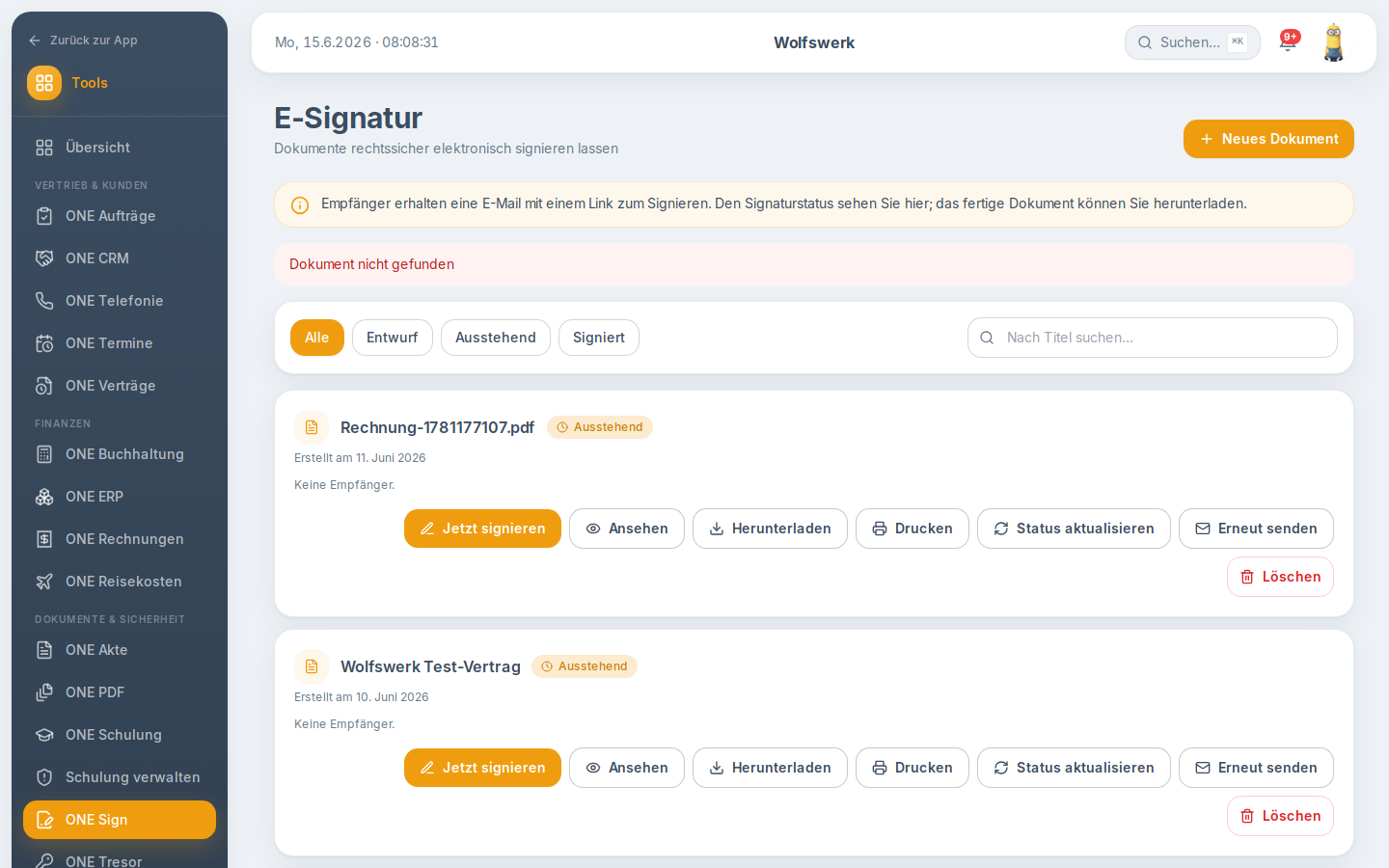This screenshot has width=1389, height=868.
Task: Delete Rechnung-1781177107.pdf with Löschen
Action: point(1280,577)
